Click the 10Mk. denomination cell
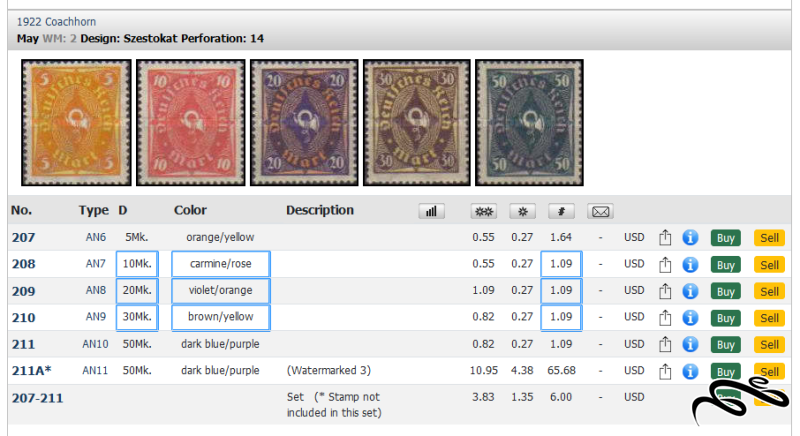The height and width of the screenshot is (436, 800). coord(137,264)
